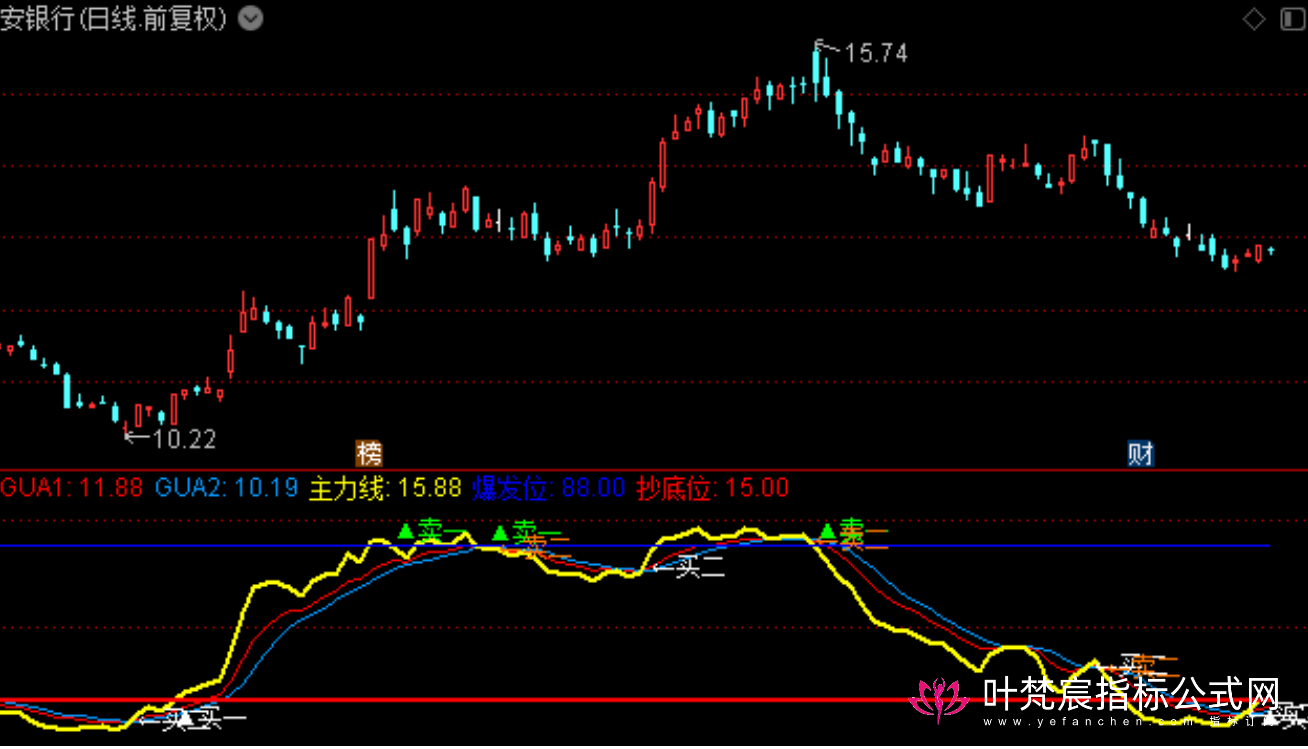Open the 榜 ranking badge on the chart

[369, 453]
